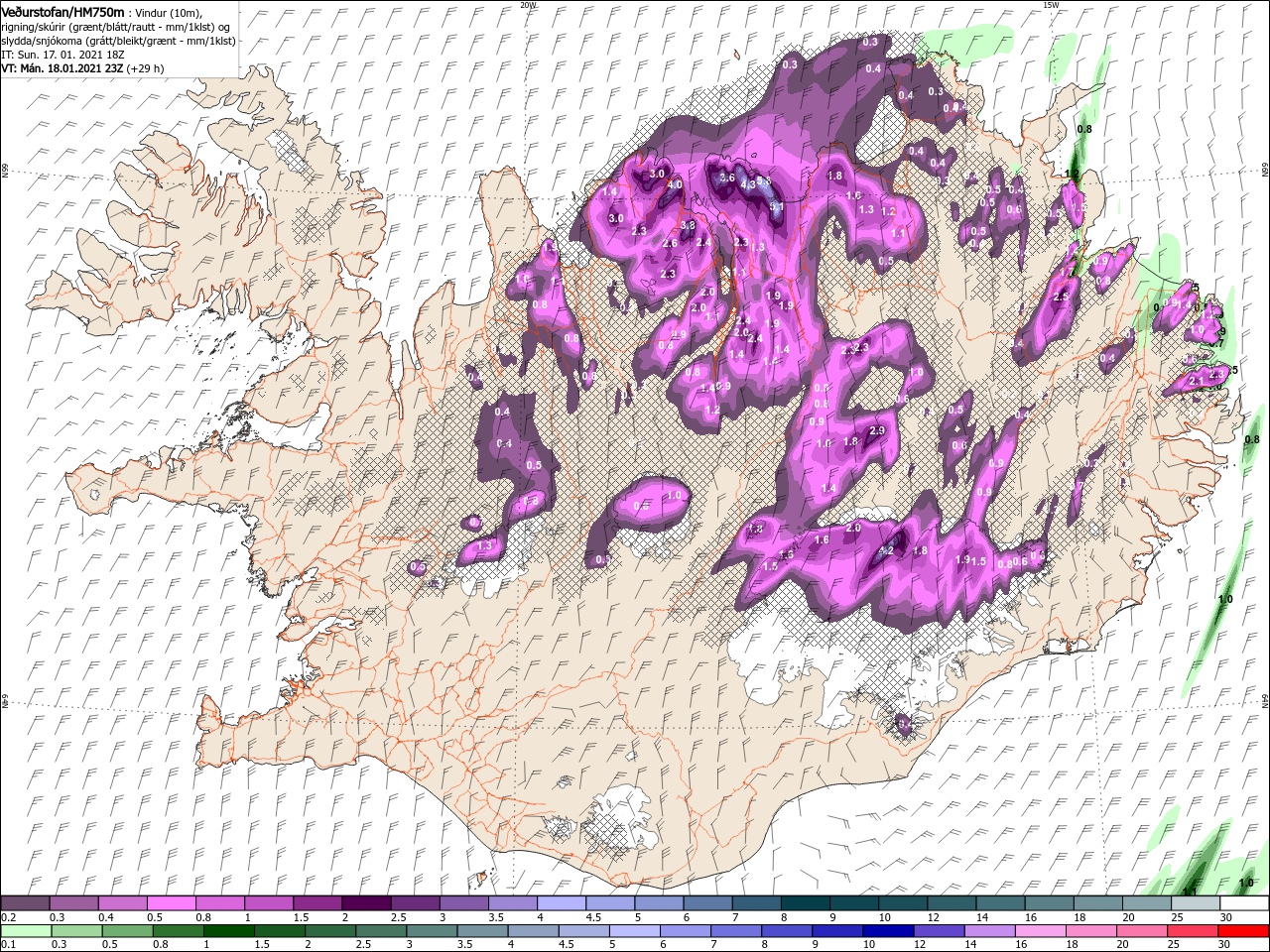The height and width of the screenshot is (952, 1270).
Task: Click the pale green 0.1 swatch in the lower rain legend row
Action: pyautogui.click(x=26, y=930)
